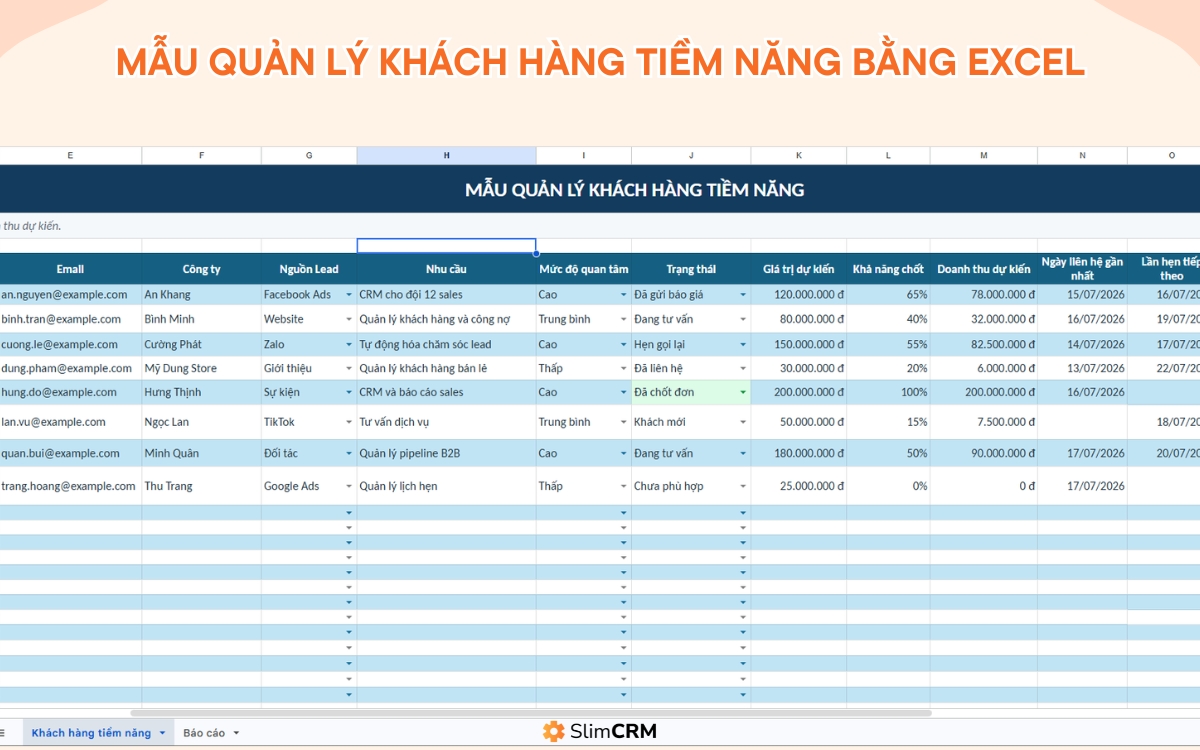The height and width of the screenshot is (750, 1200).
Task: Select column F header
Action: click(x=202, y=156)
